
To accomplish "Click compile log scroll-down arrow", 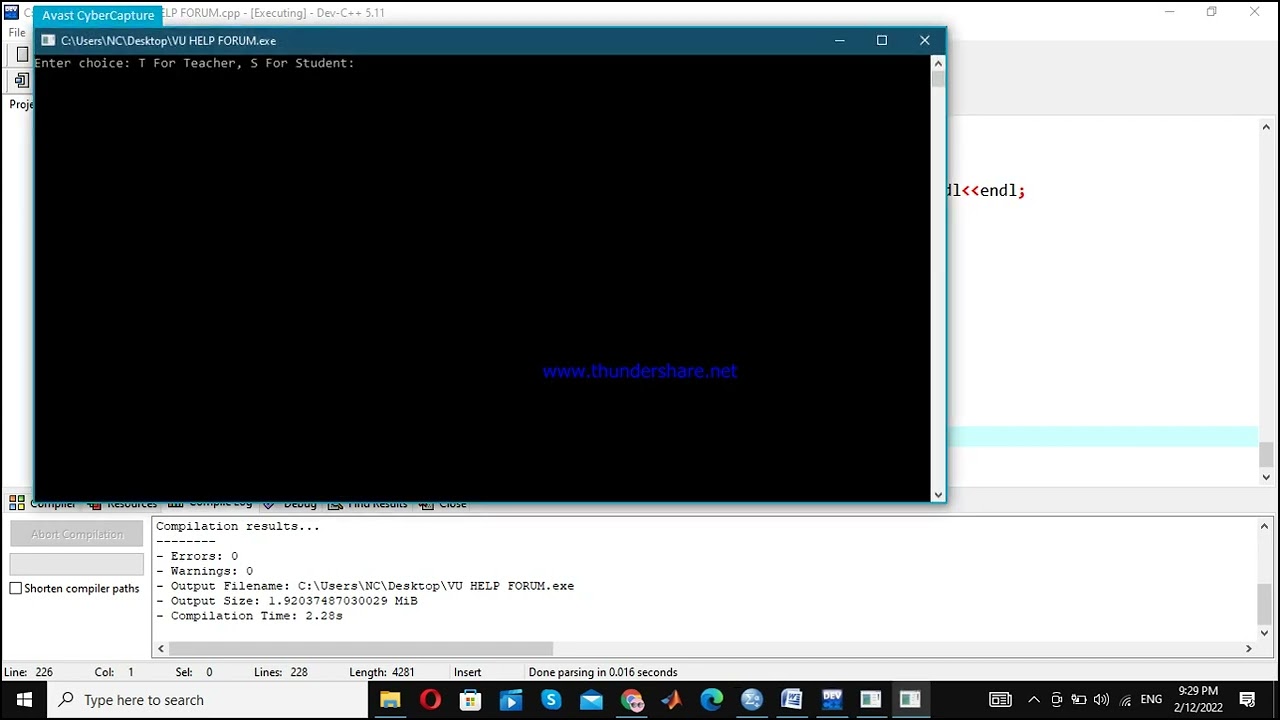I will [x=1264, y=632].
